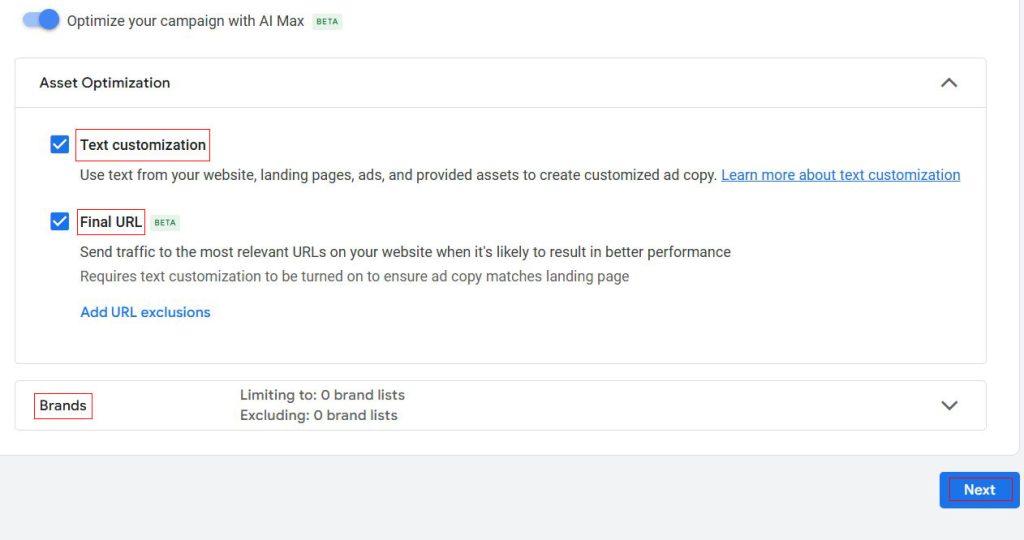Click the Brands section title
Viewport: 1024px width, 540px height.
click(63, 406)
